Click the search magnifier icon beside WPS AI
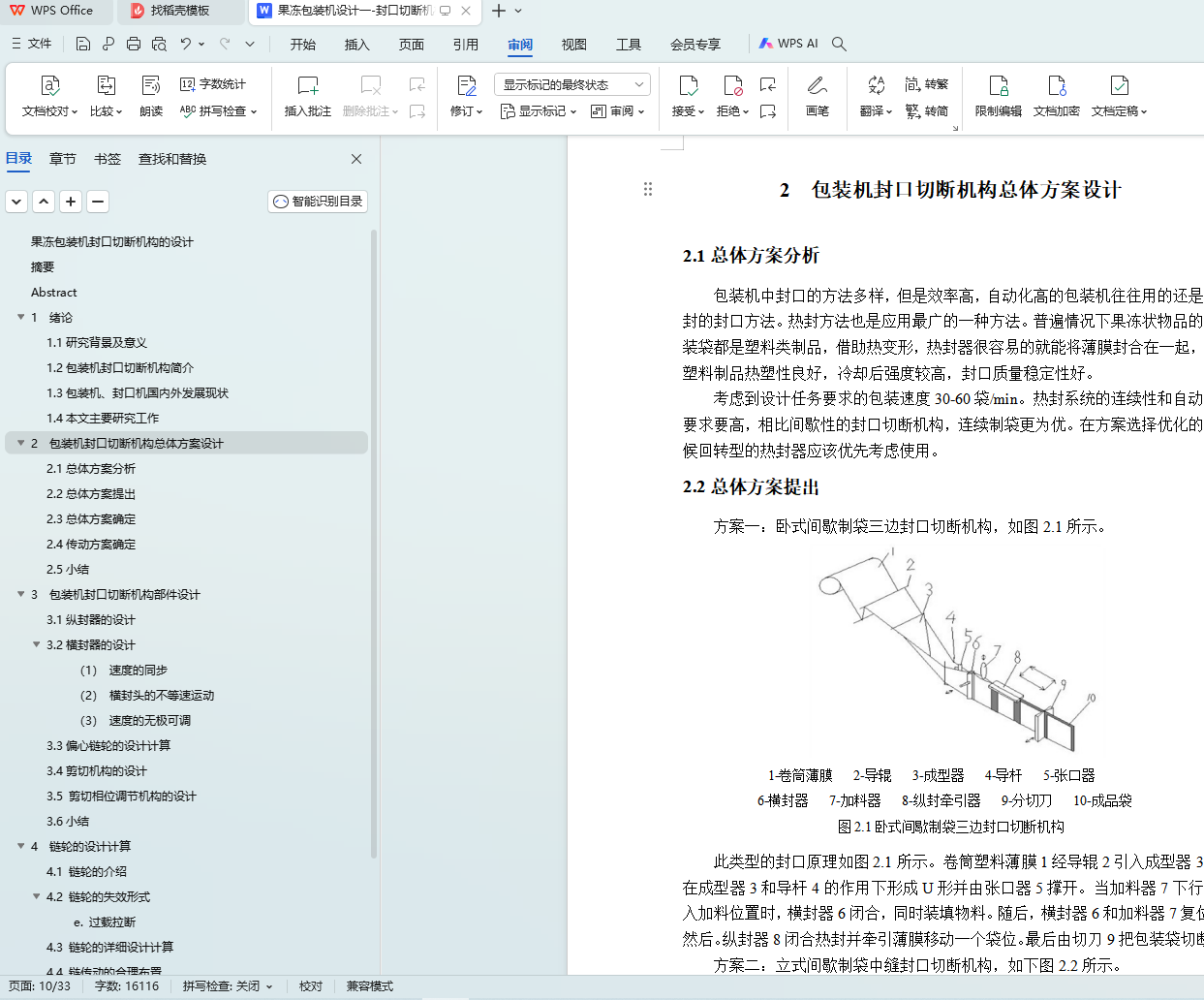The height and width of the screenshot is (1000, 1204). point(840,44)
